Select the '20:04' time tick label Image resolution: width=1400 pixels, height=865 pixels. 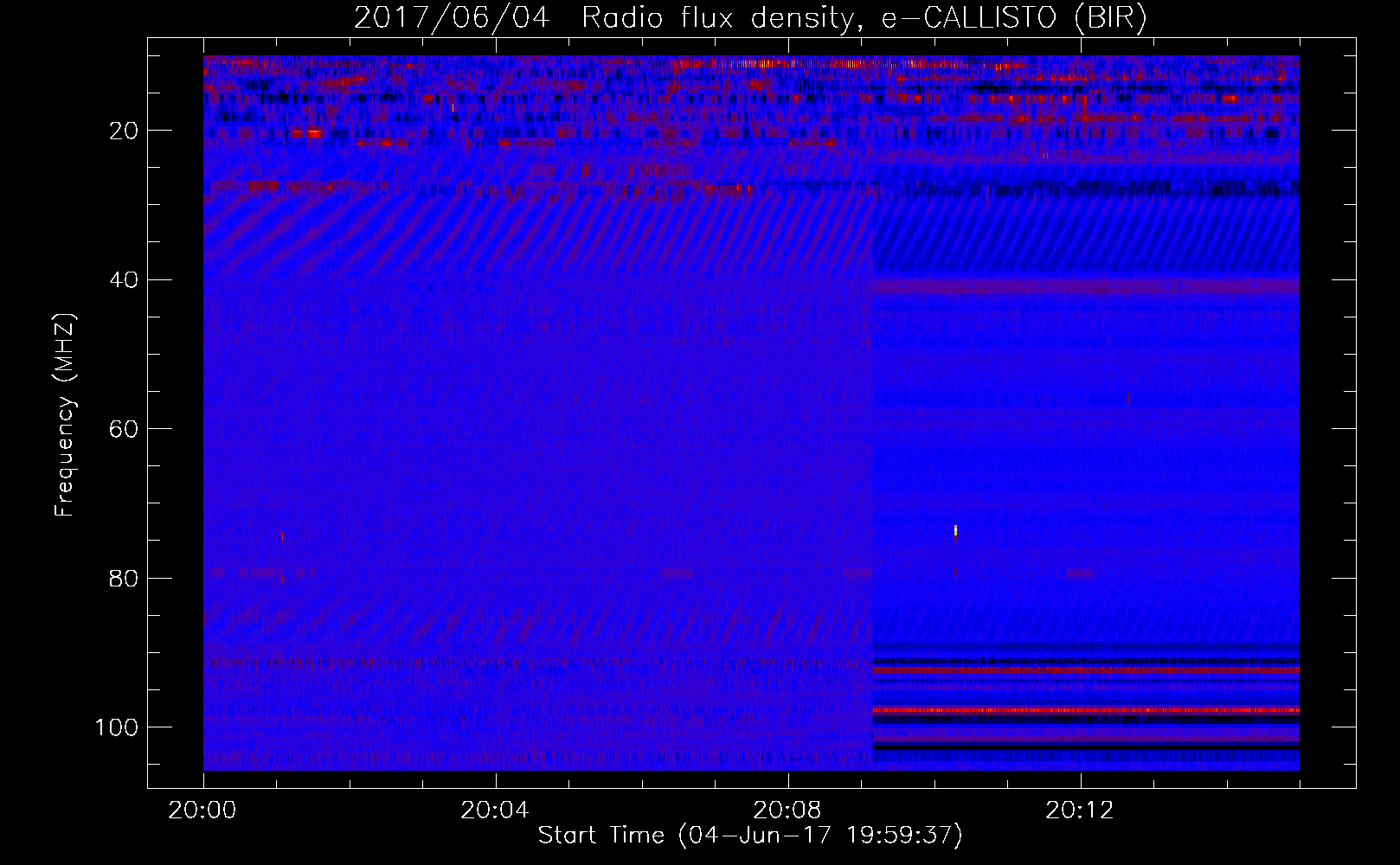495,811
